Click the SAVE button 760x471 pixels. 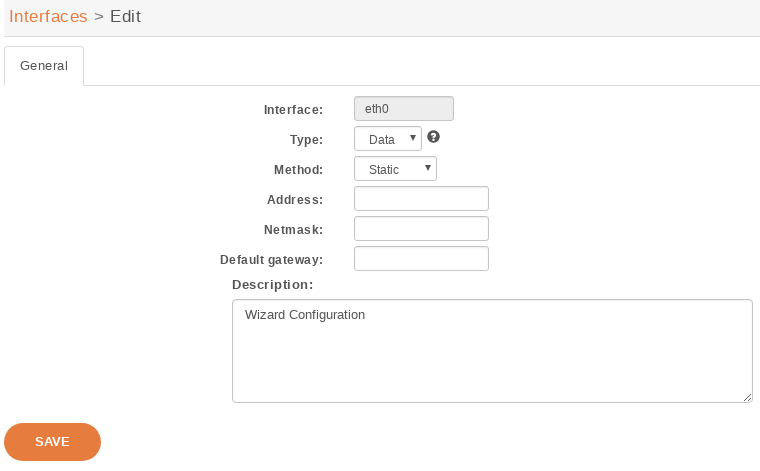pyautogui.click(x=52, y=442)
